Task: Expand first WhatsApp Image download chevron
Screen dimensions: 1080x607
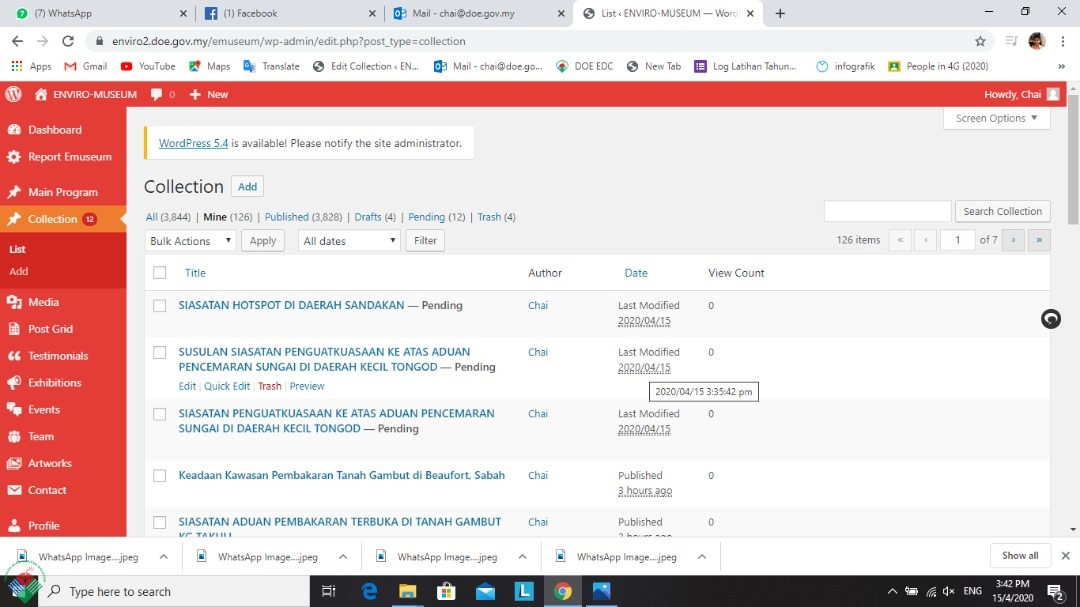Action: click(x=163, y=557)
